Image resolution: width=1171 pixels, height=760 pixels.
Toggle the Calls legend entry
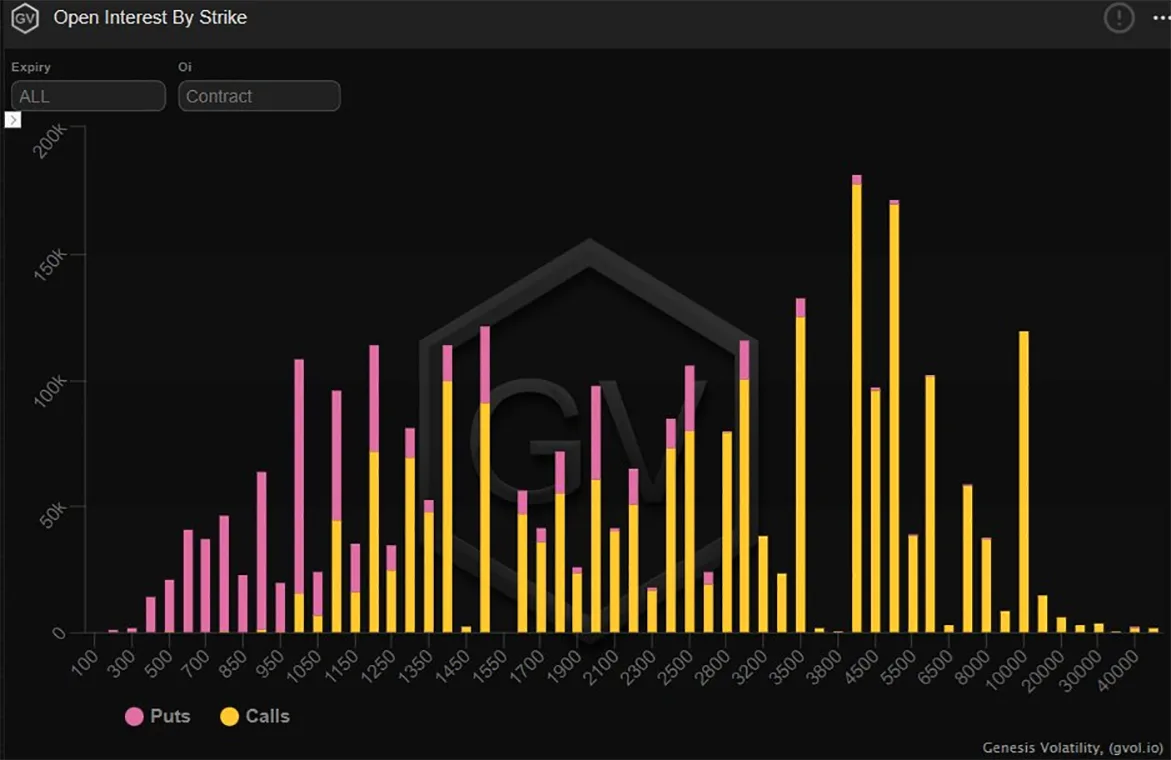tap(255, 716)
